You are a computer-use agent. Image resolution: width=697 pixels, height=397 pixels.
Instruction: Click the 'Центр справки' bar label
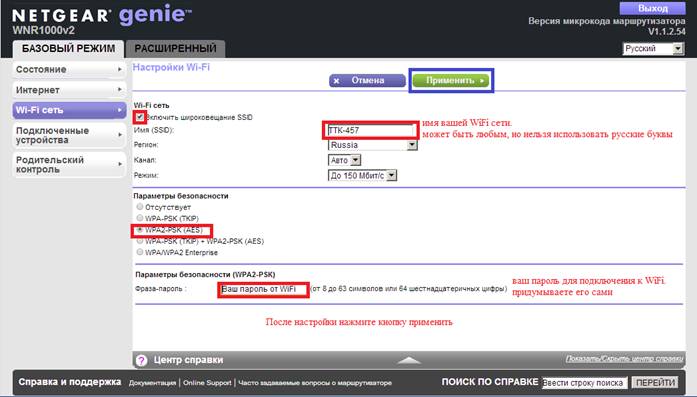point(188,360)
